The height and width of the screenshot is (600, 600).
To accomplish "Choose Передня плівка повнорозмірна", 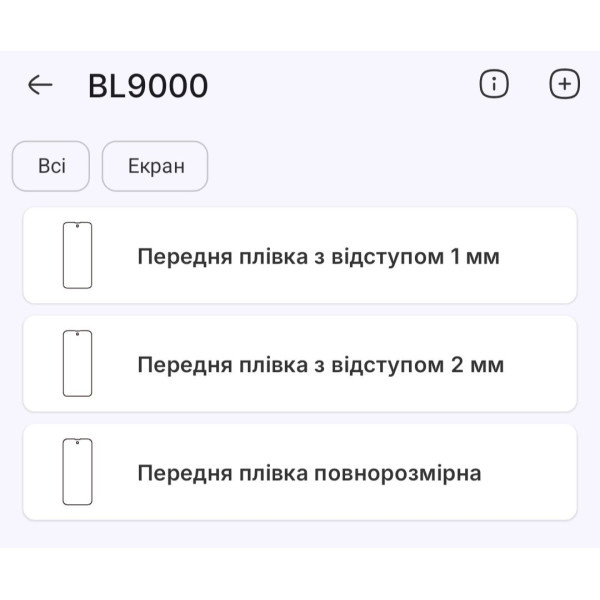I will pyautogui.click(x=309, y=473).
